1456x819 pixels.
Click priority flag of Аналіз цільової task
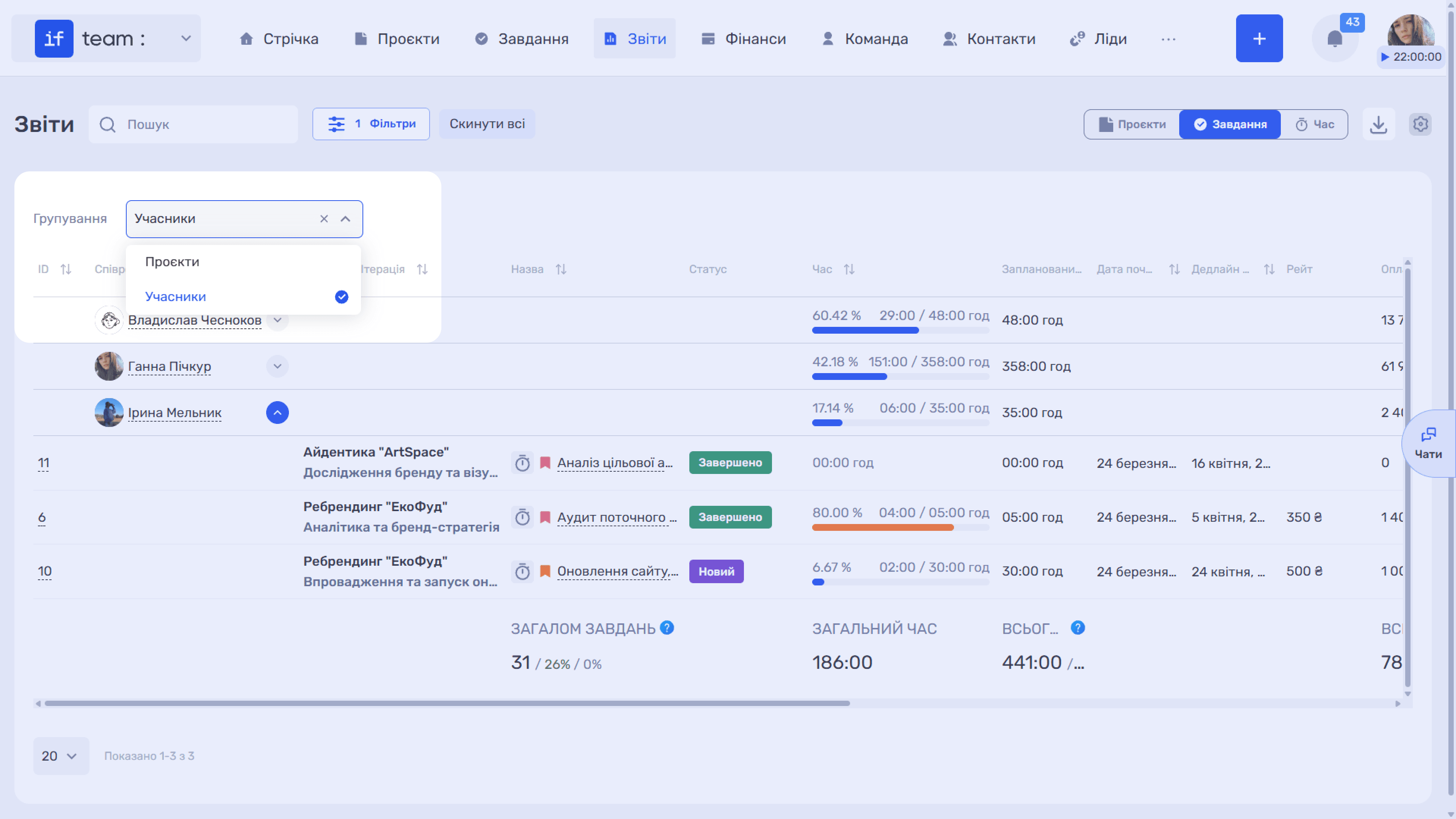pyautogui.click(x=545, y=463)
